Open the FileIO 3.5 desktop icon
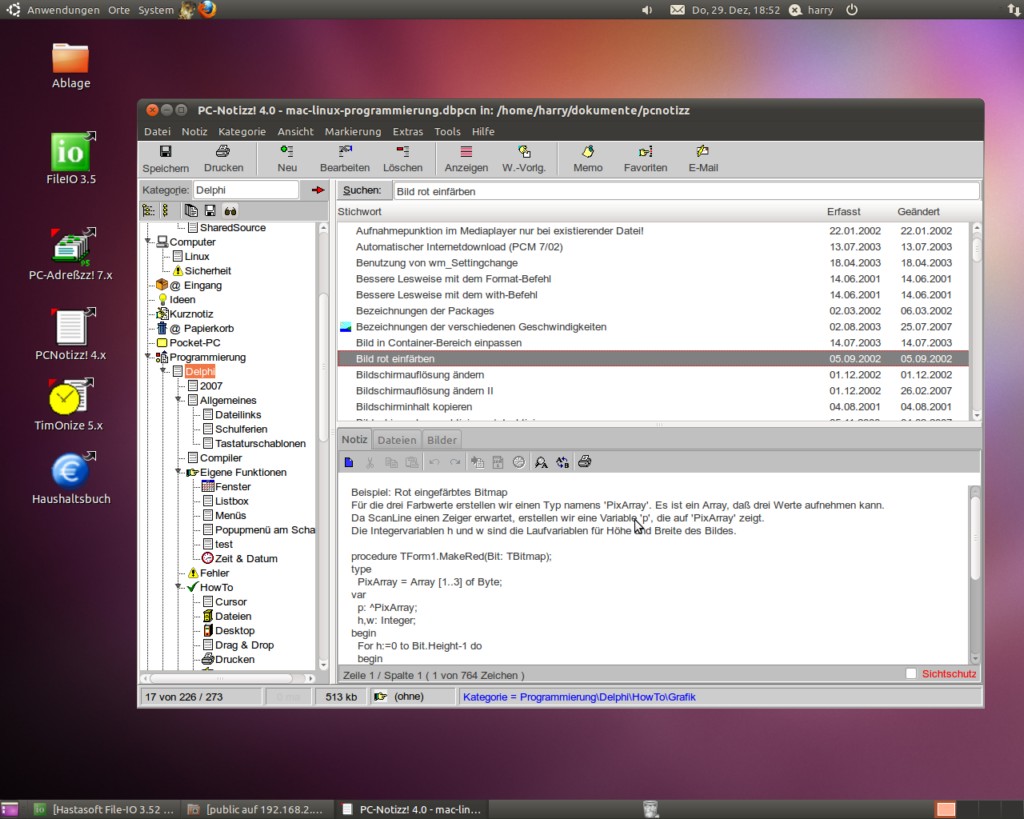Screen dimensions: 1024x819 pyautogui.click(x=71, y=158)
